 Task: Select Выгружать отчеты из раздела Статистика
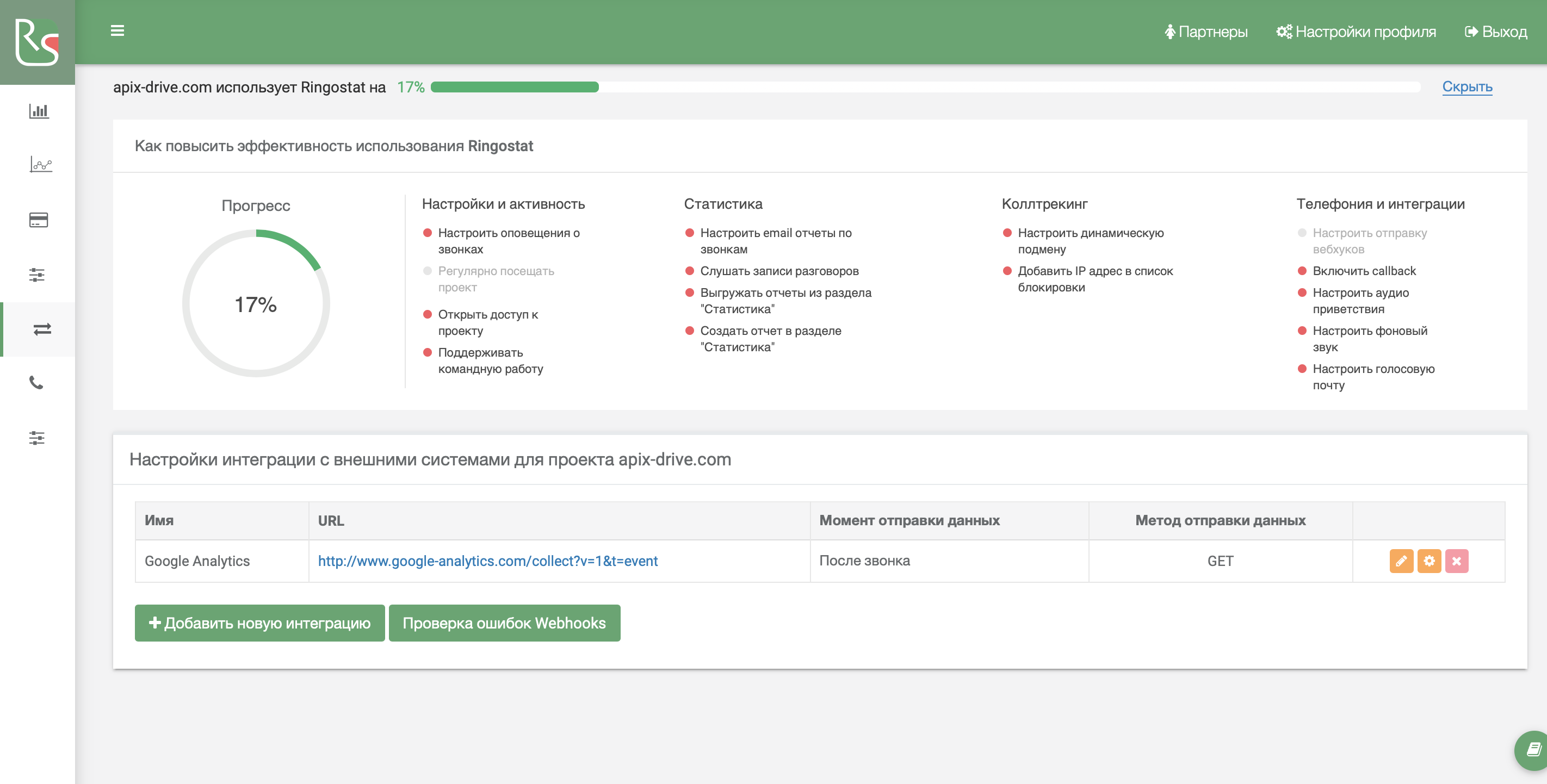pyautogui.click(x=785, y=301)
